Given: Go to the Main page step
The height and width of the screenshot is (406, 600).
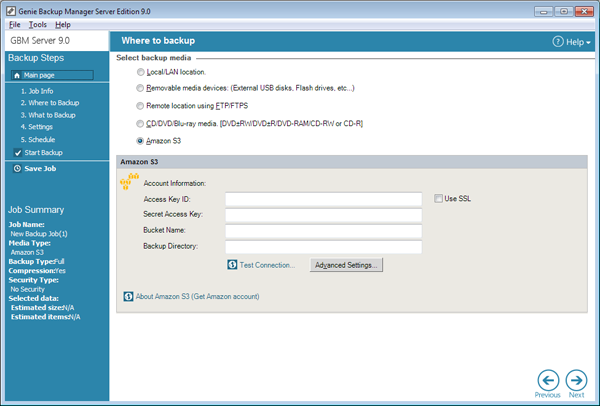Looking at the screenshot, I should click(x=52, y=75).
